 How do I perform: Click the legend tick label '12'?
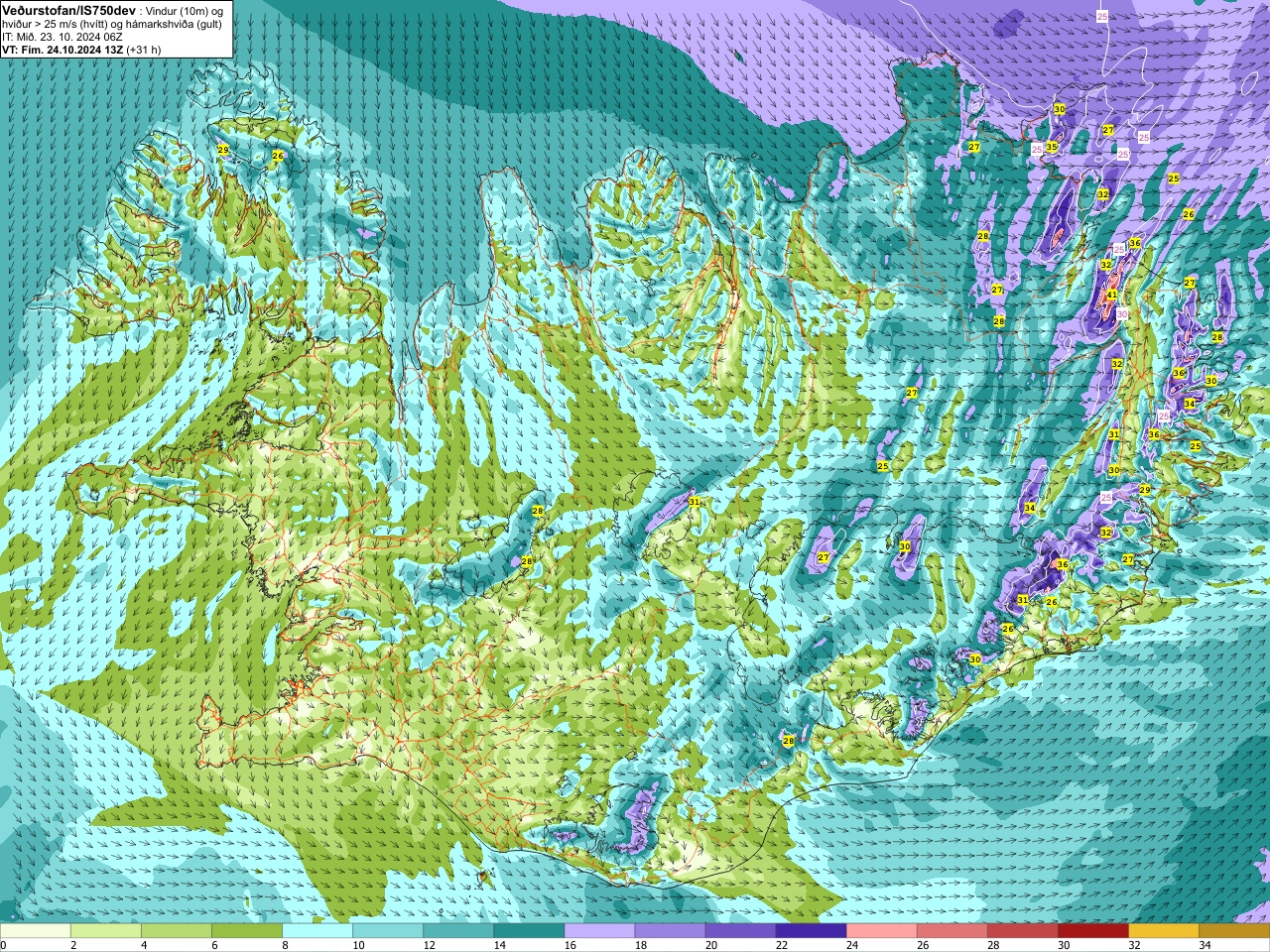click(x=429, y=945)
